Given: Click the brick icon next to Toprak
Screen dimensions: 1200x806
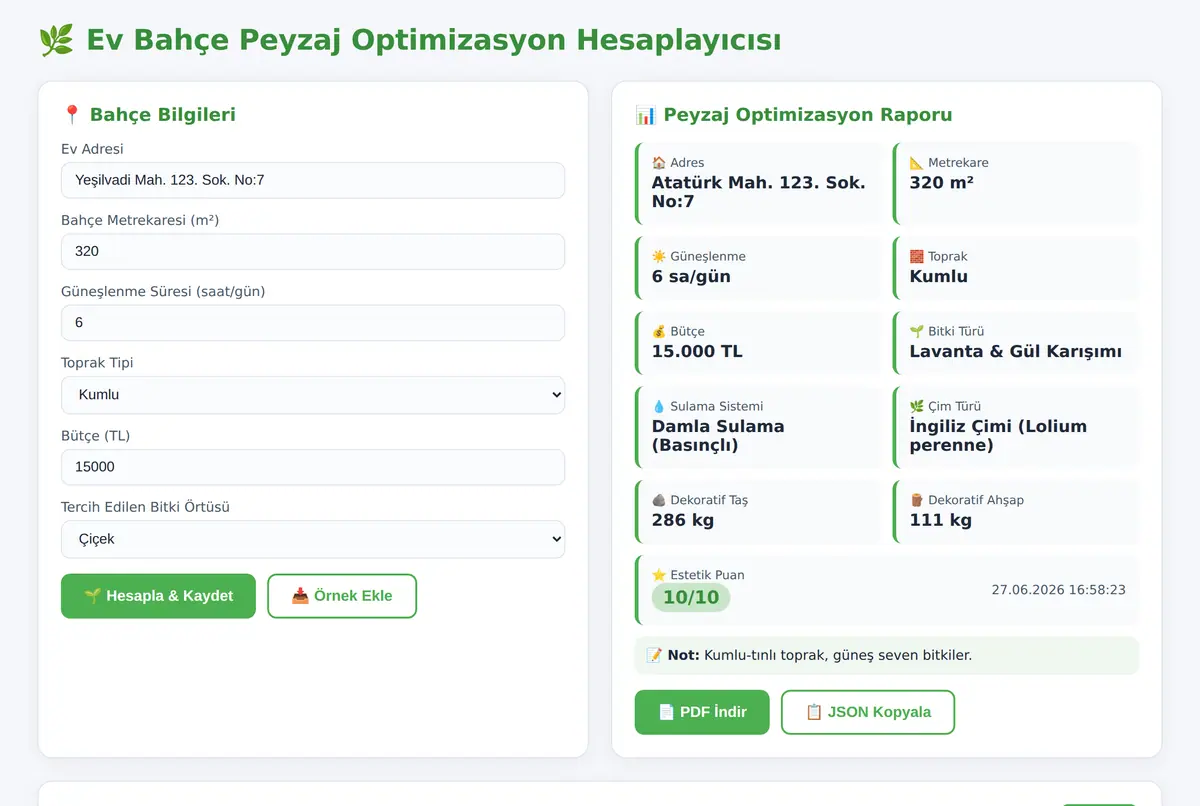Looking at the screenshot, I should (x=917, y=256).
